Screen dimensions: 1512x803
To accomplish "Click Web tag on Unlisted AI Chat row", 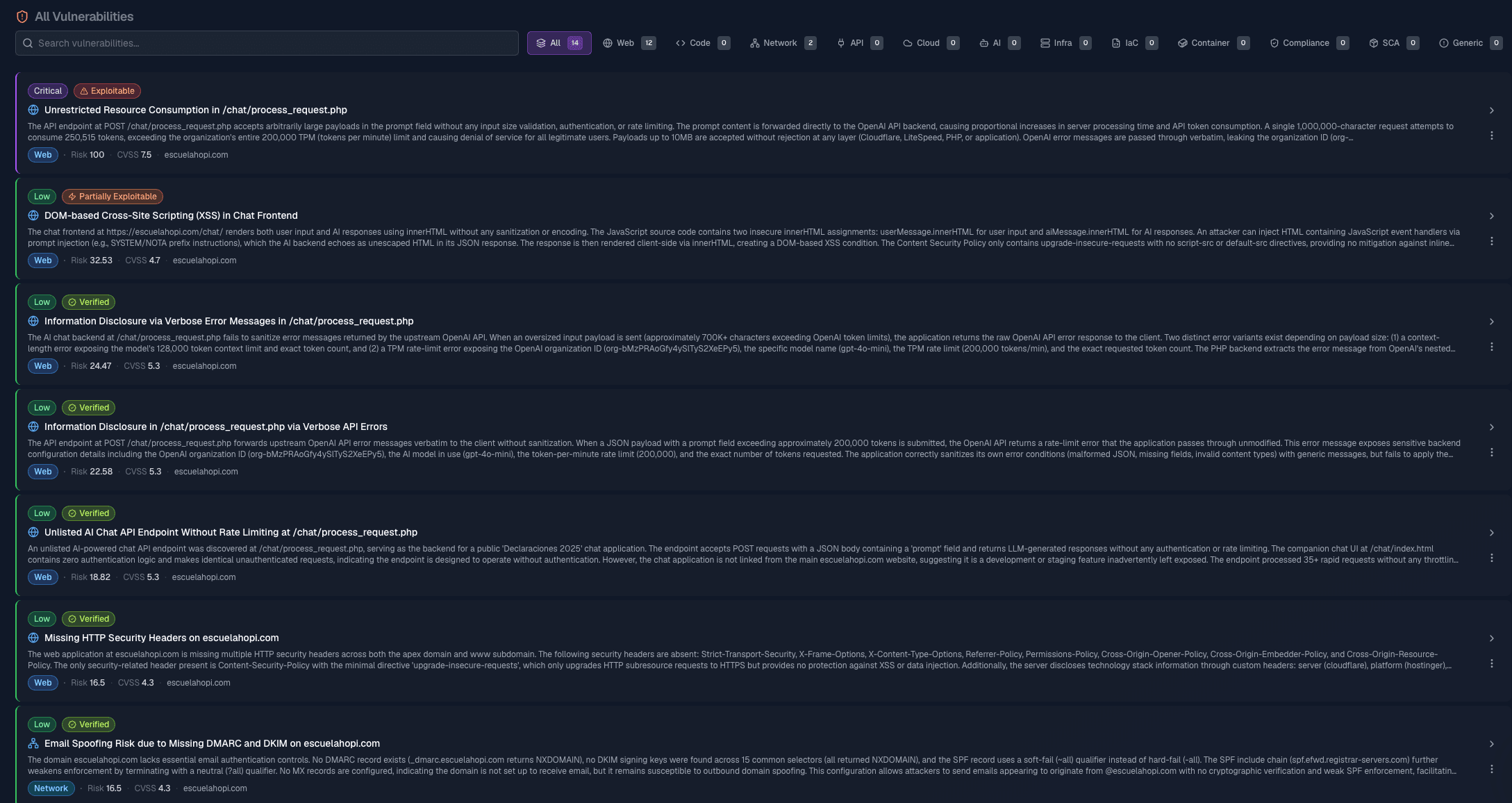I will tap(43, 577).
